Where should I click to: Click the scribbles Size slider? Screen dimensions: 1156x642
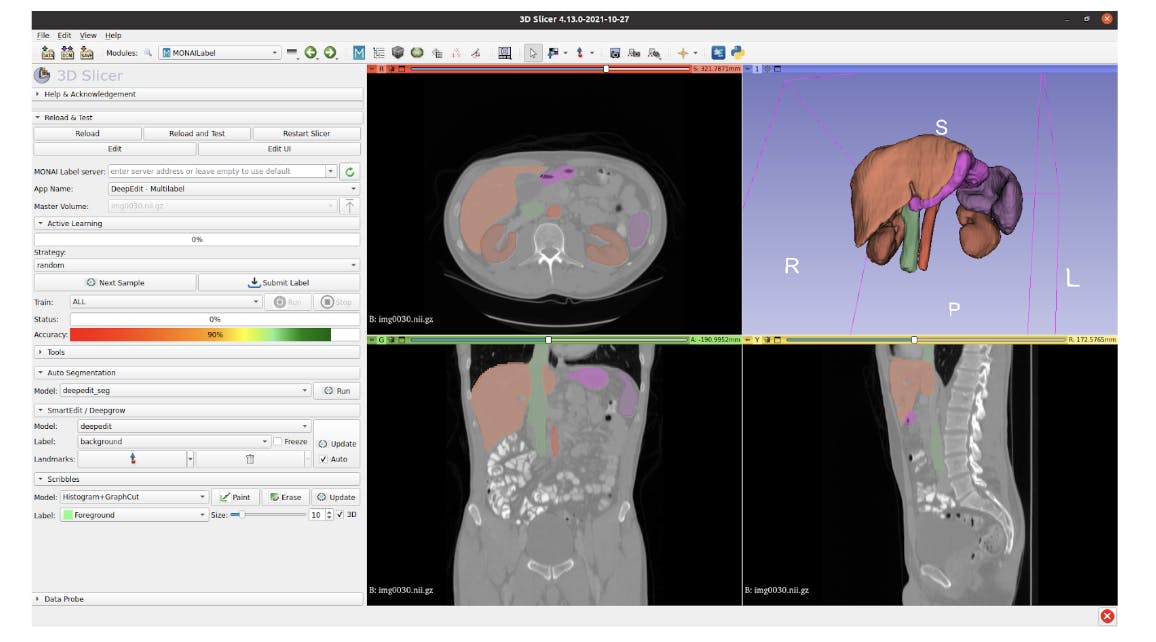(x=268, y=514)
